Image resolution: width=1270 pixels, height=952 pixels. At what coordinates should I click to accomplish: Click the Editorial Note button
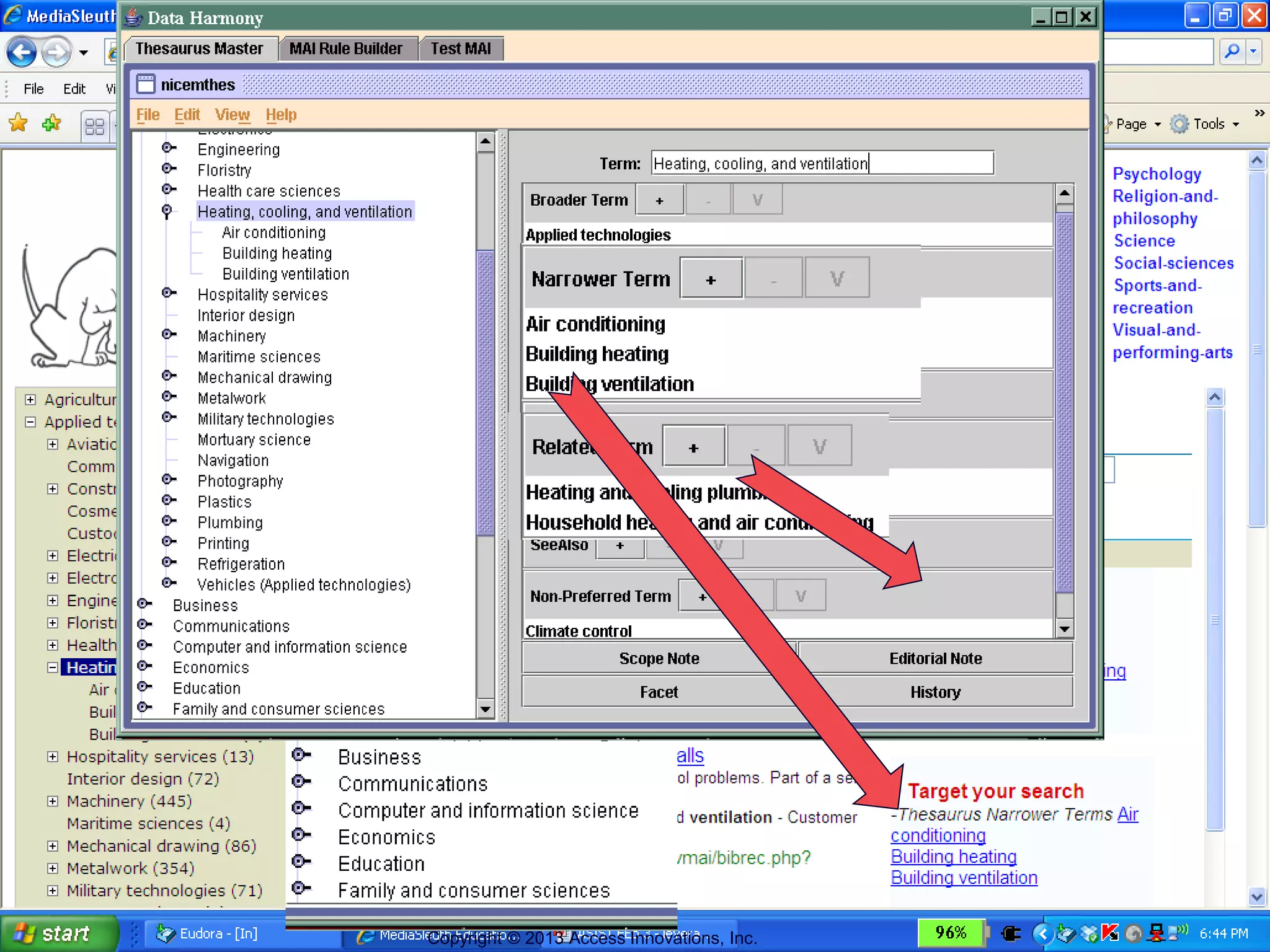click(935, 658)
